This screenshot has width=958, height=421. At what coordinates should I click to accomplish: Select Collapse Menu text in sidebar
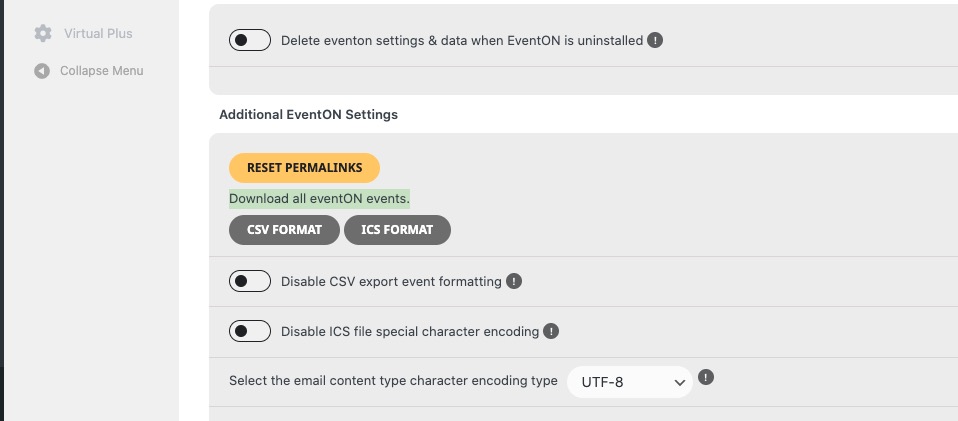click(x=101, y=71)
